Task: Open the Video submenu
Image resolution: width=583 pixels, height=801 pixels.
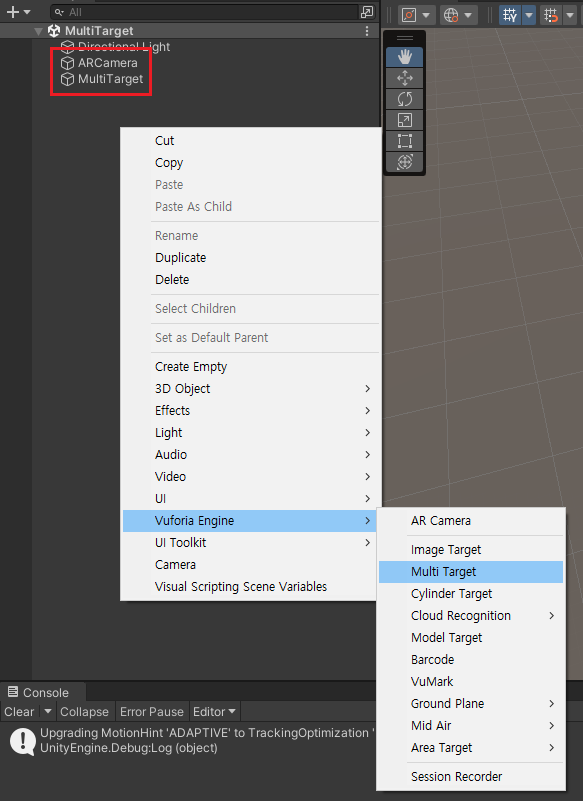Action: click(251, 477)
